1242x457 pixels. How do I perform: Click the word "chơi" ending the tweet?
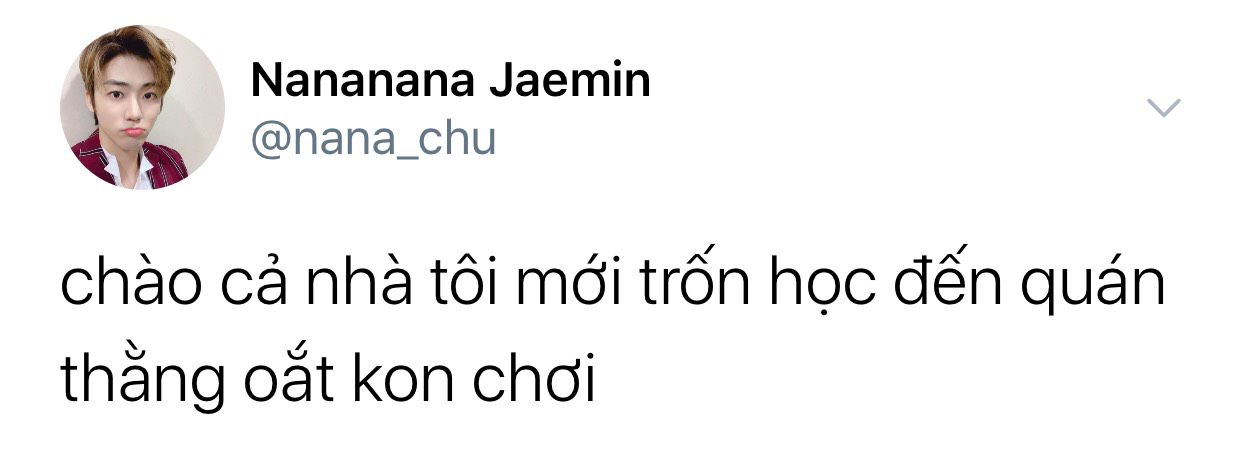point(531,378)
